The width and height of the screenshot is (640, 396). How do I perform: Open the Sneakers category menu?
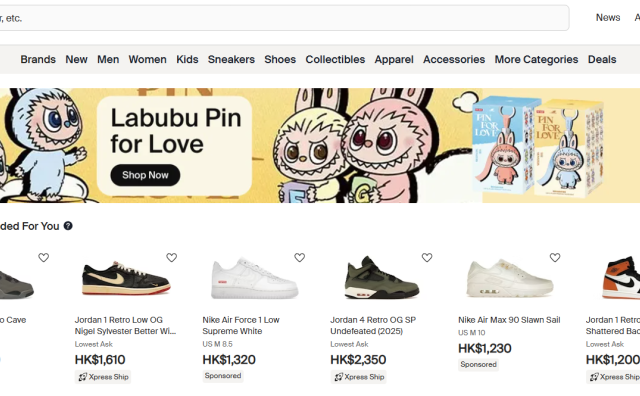[231, 60]
